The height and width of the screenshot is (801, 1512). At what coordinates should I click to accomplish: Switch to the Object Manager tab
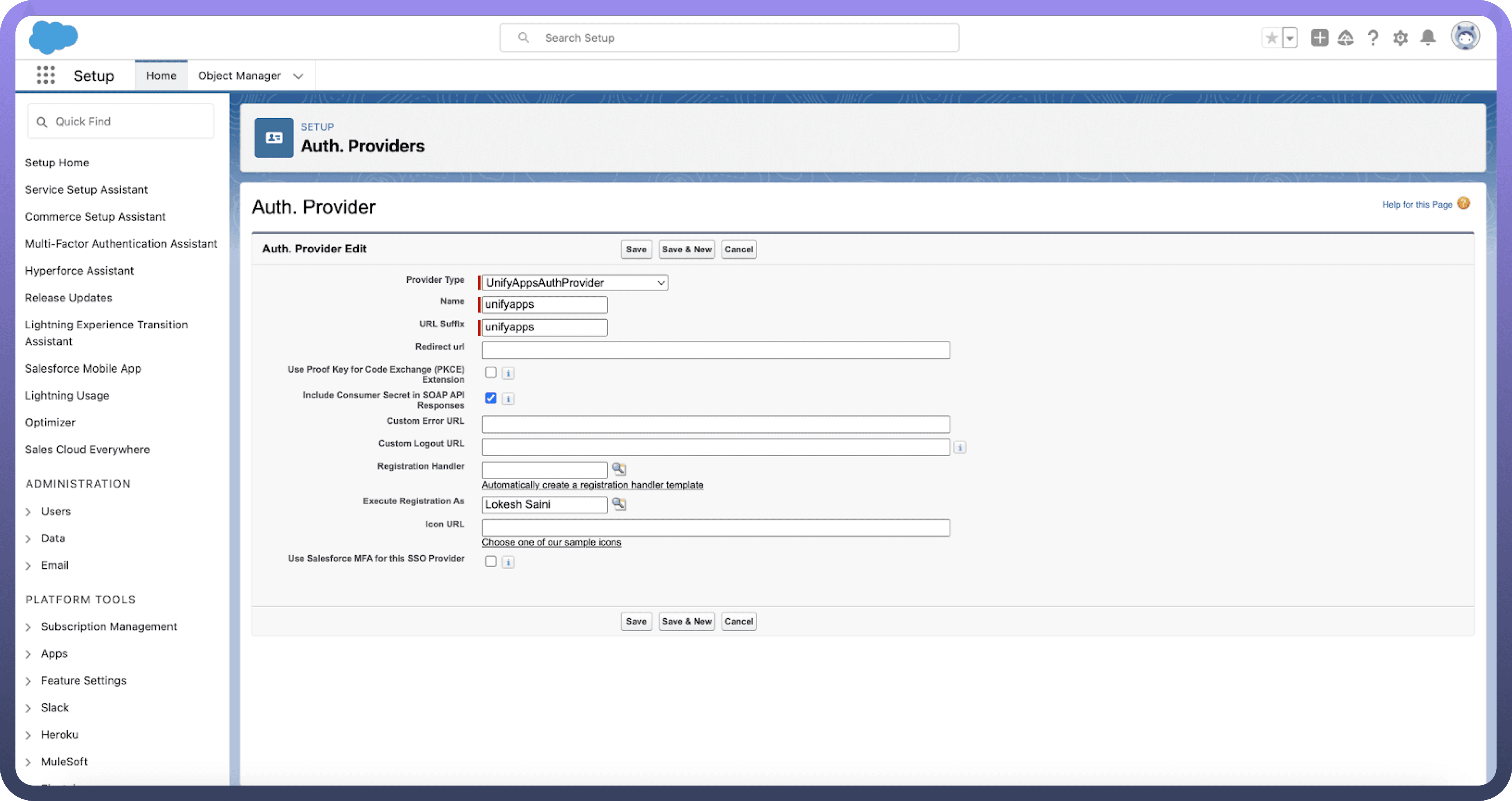coord(240,76)
